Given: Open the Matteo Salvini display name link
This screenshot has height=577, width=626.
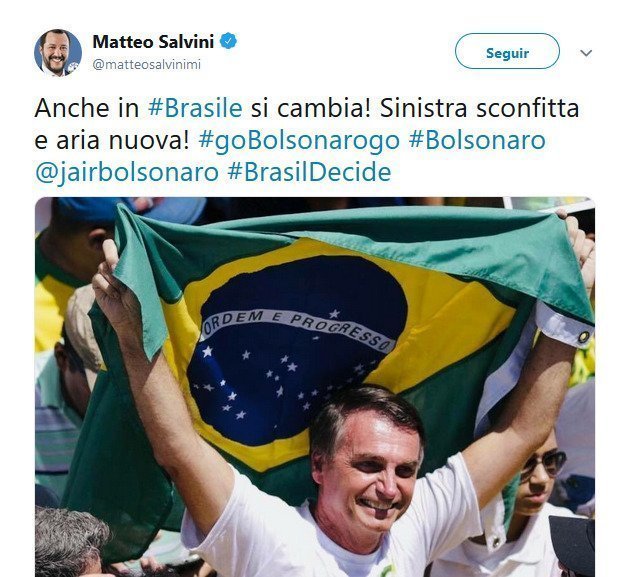Looking at the screenshot, I should click(153, 42).
